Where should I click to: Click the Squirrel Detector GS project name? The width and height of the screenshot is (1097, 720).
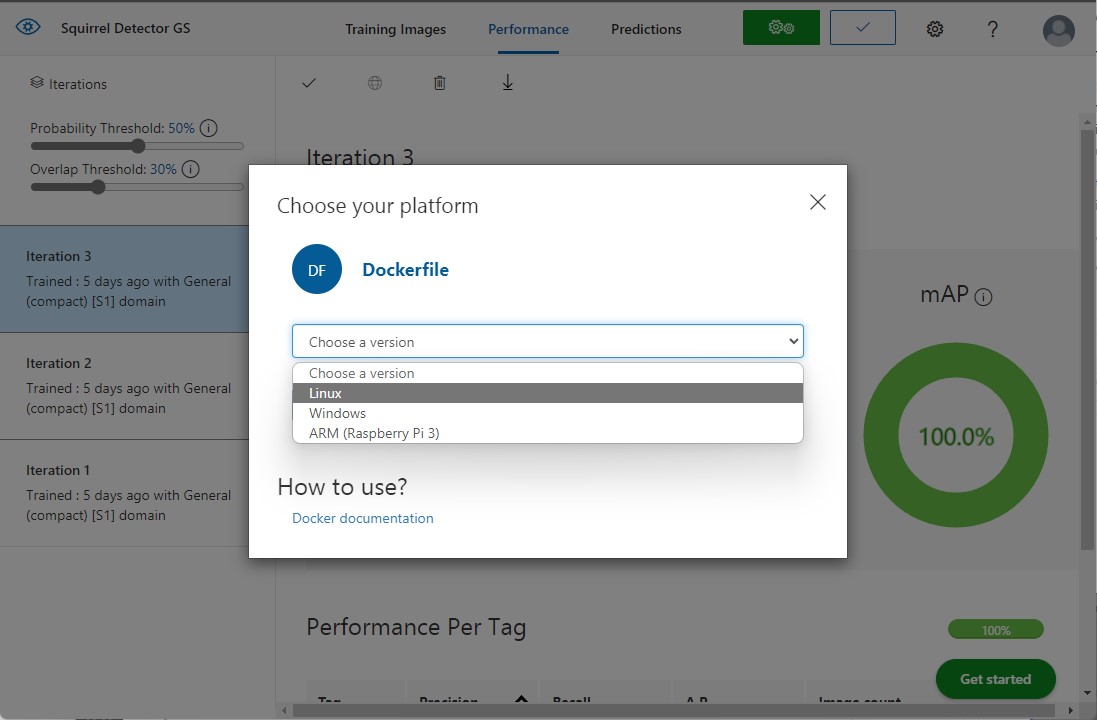125,28
